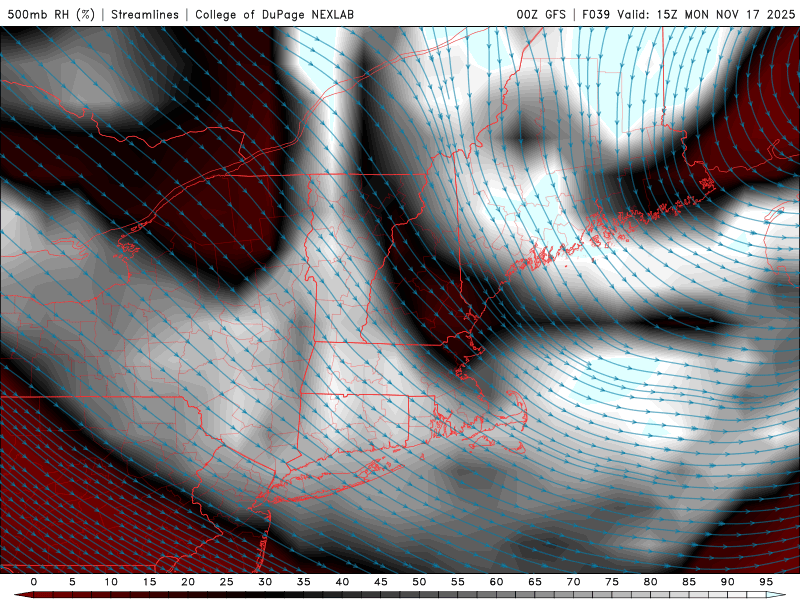Screen dimensions: 800x600
Task: Click the 60 tick label on the color scale
Action: [496, 582]
